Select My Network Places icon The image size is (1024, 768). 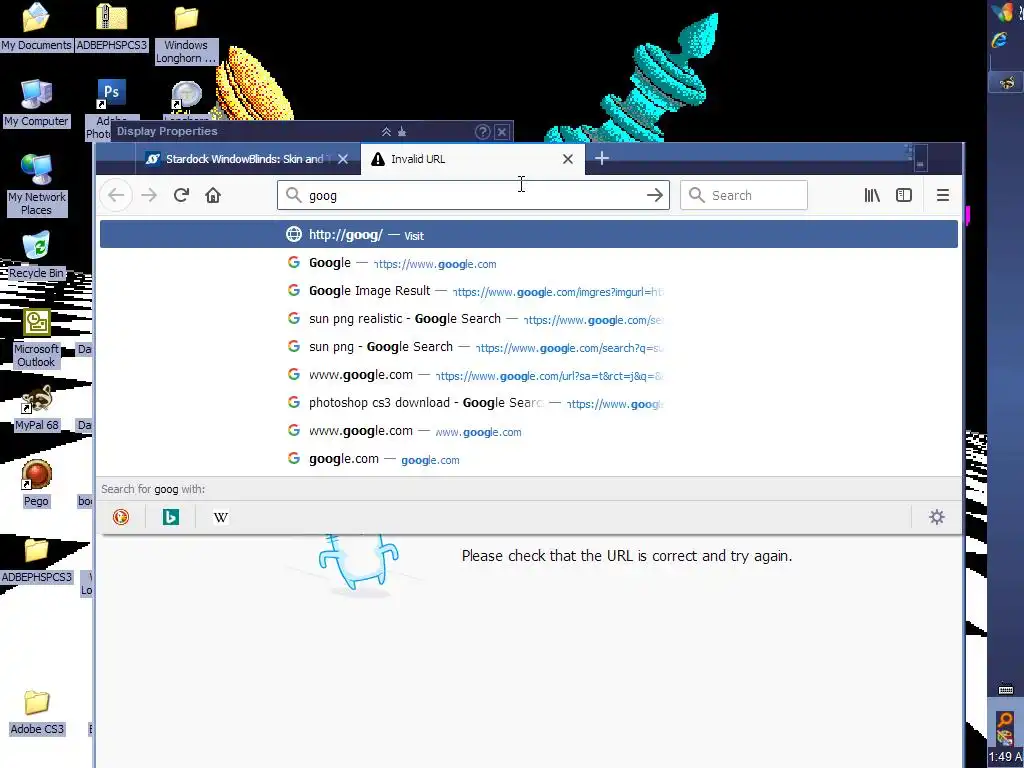tap(36, 185)
